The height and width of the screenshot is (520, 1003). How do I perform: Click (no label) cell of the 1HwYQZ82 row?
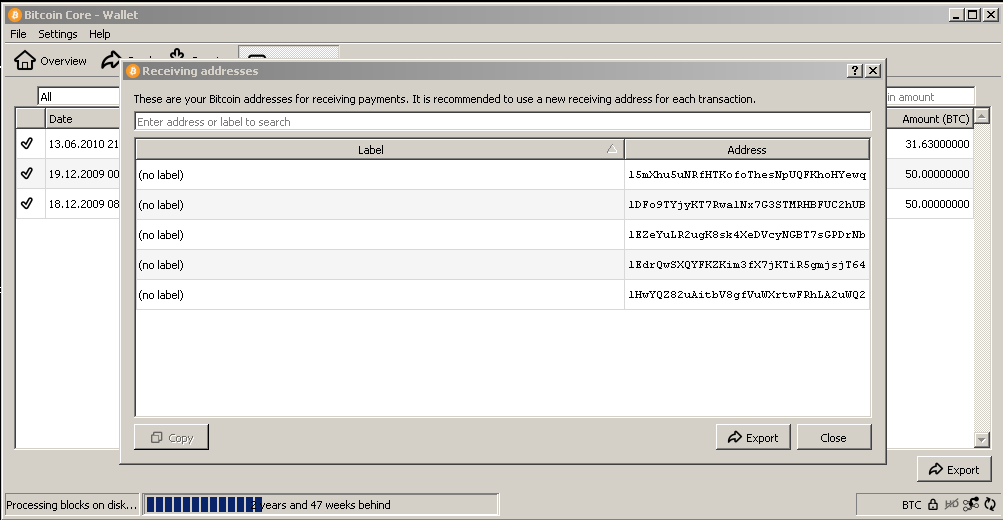380,295
